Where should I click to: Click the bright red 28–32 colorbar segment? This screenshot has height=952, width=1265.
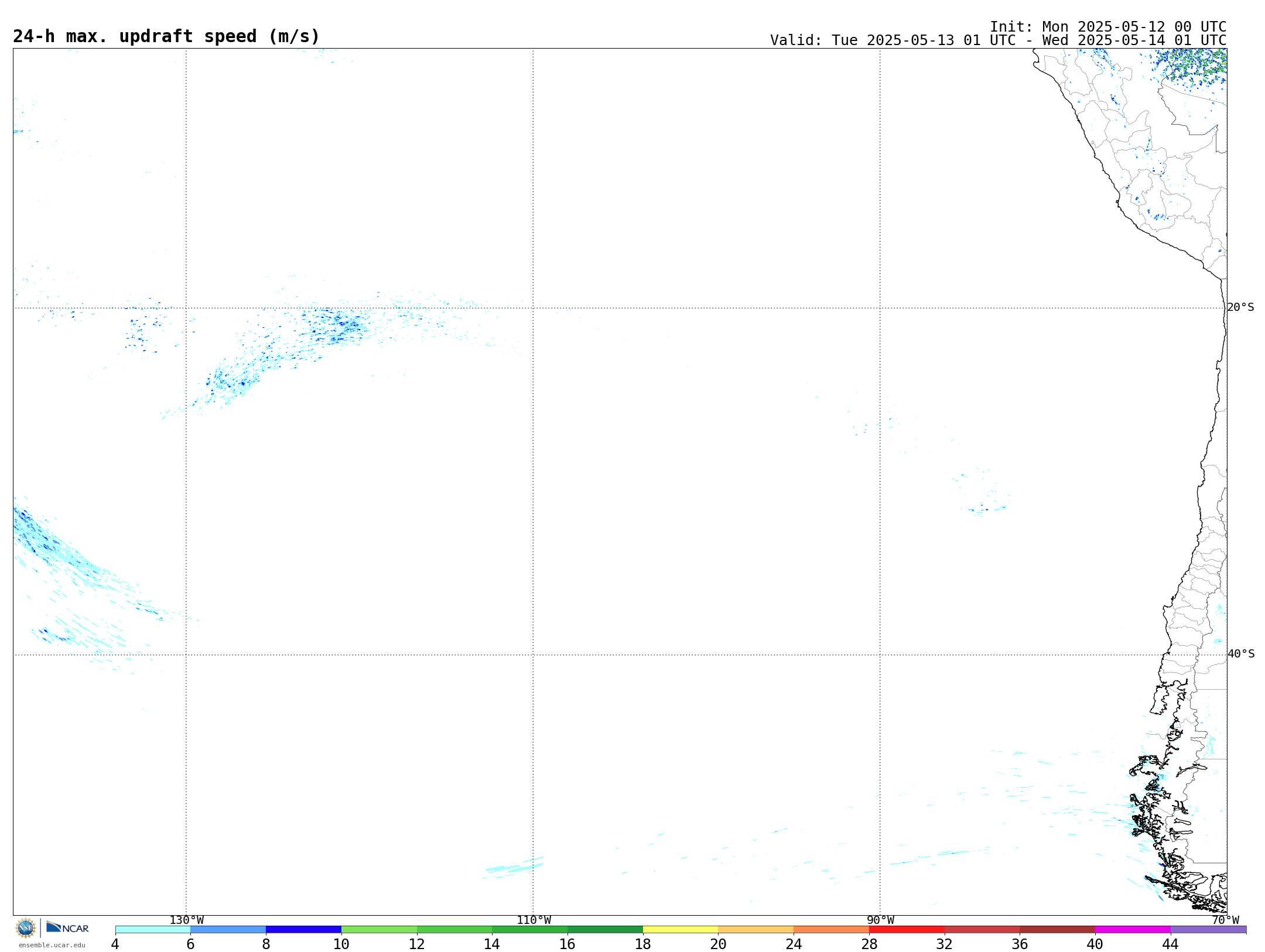click(907, 930)
